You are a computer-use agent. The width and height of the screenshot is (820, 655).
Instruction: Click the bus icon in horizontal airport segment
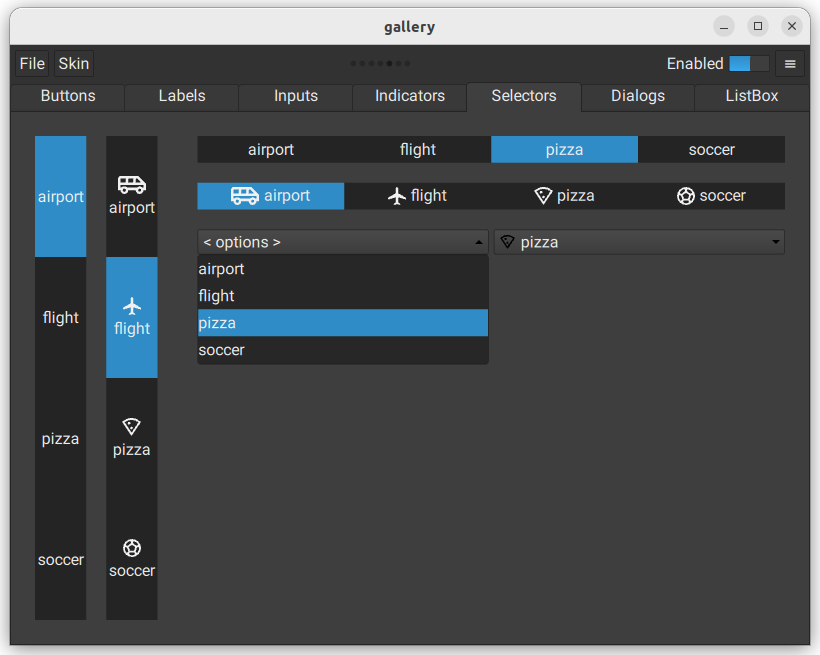point(245,196)
